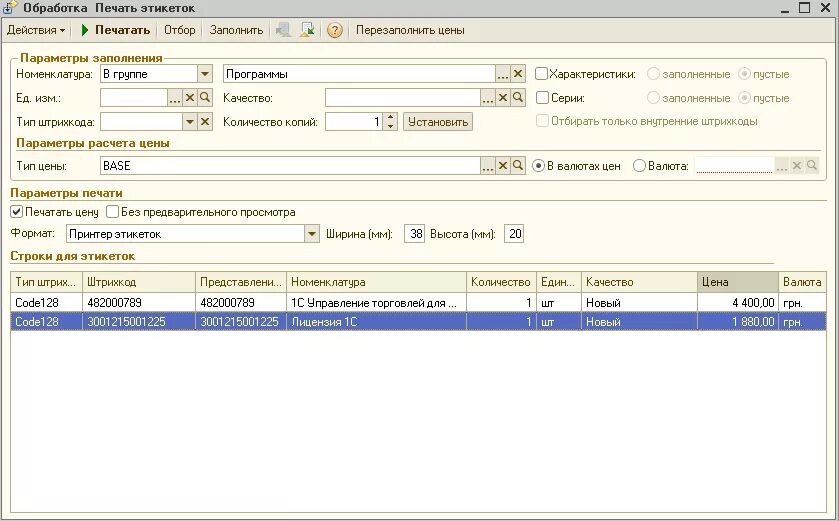The width and height of the screenshot is (839, 521).
Task: Clear the Ед. изм. field
Action: [189, 98]
